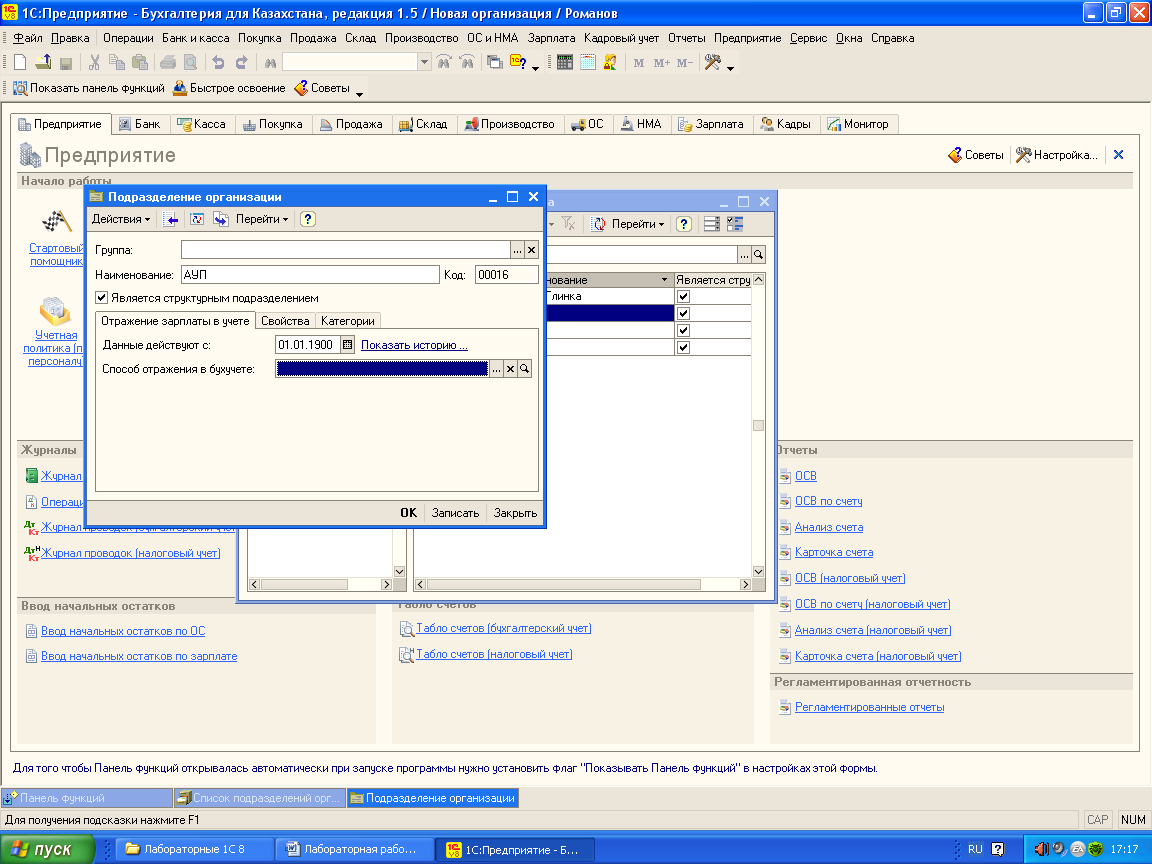Viewport: 1152px width, 864px height.
Task: Open the Кадровый учет menu
Action: [622, 38]
